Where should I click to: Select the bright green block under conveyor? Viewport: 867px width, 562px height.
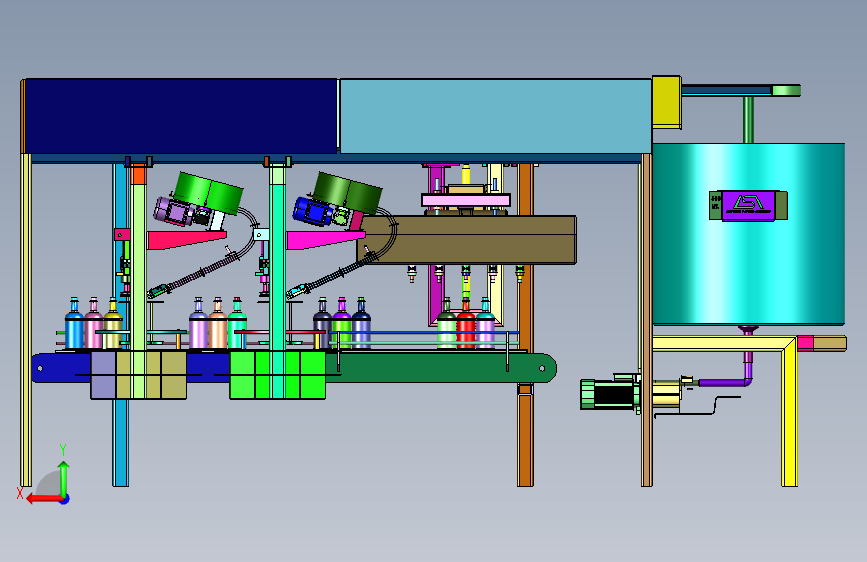[278, 375]
